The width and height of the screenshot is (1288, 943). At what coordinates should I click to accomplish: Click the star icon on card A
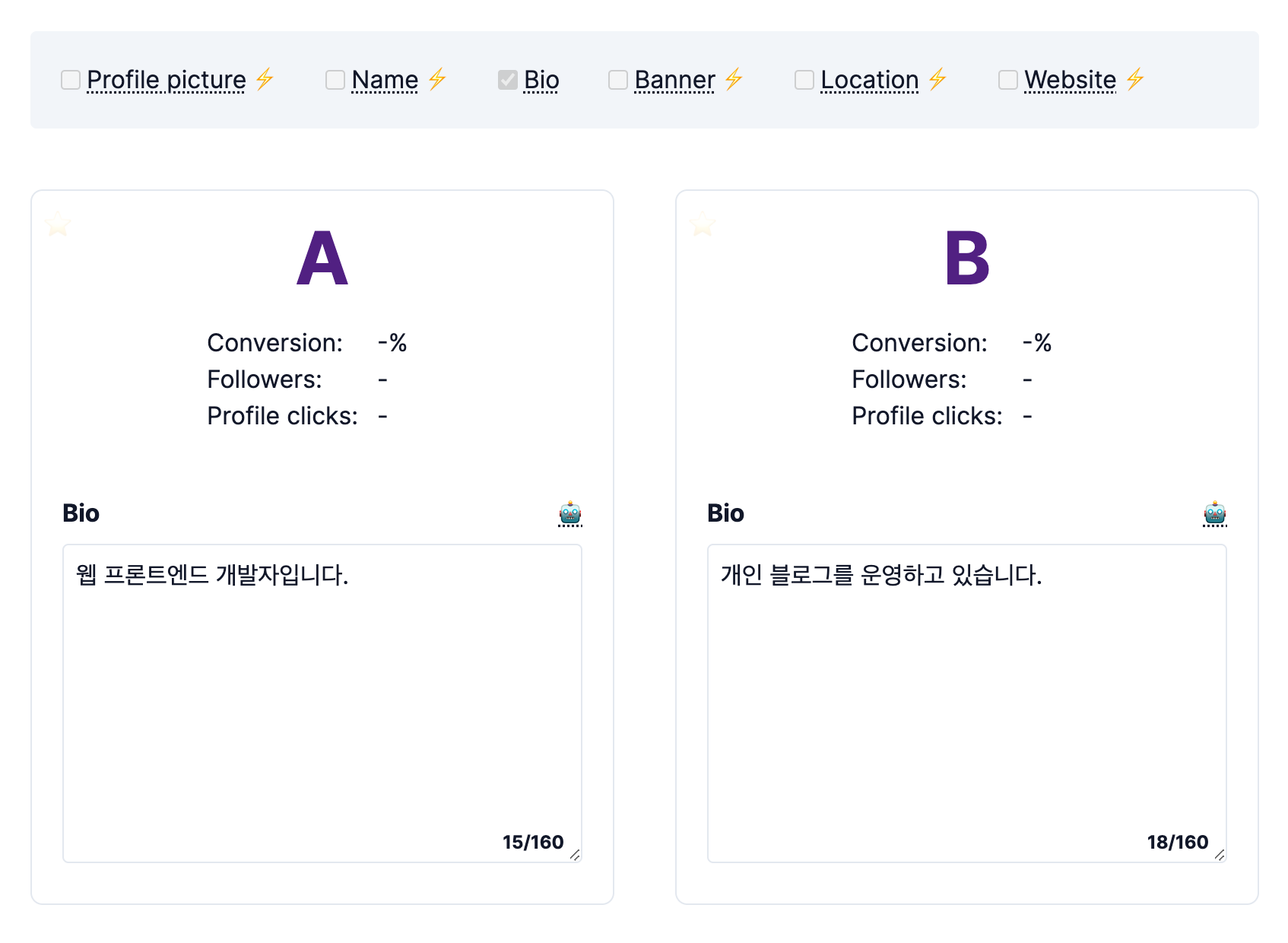click(x=58, y=225)
